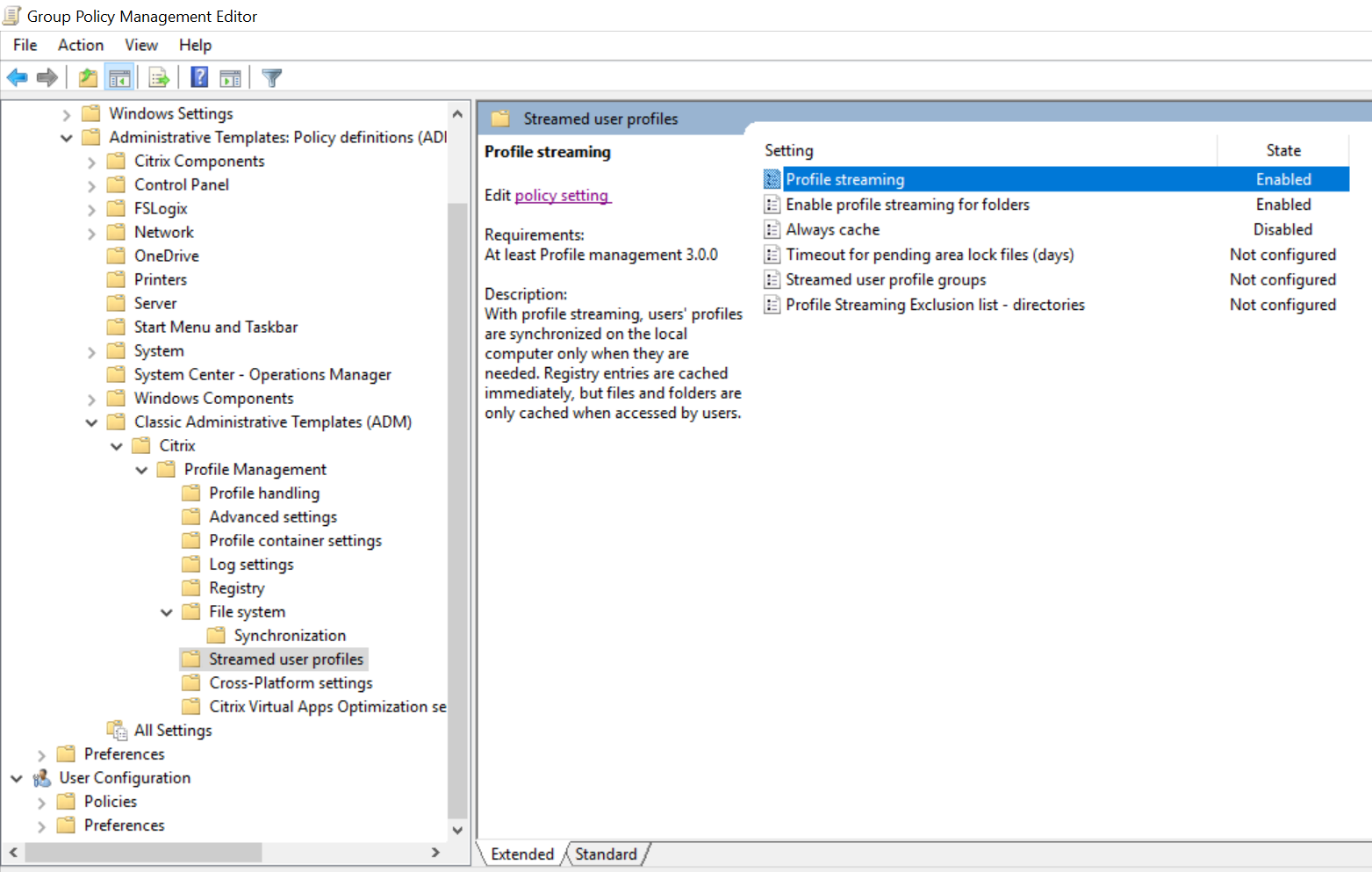Toggle the Show/Hide Action Pane icon

point(230,77)
